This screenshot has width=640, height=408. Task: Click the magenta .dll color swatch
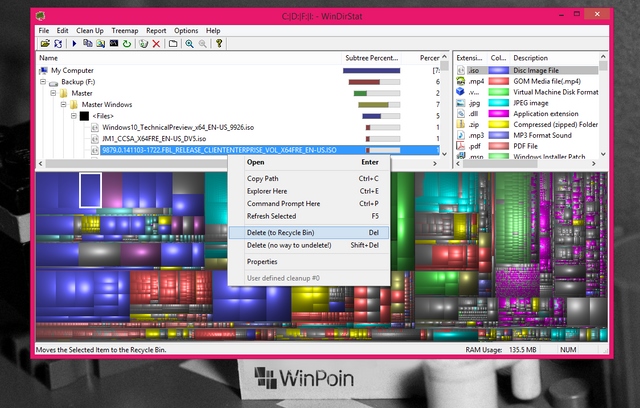coord(499,113)
